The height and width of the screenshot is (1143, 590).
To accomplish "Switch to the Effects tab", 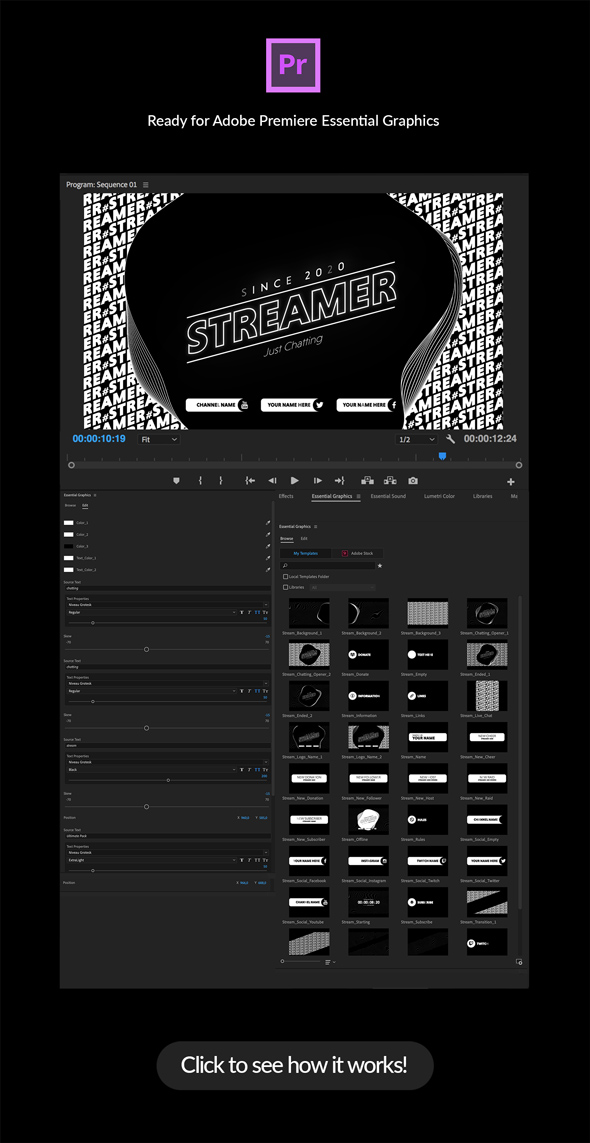I will pos(286,496).
